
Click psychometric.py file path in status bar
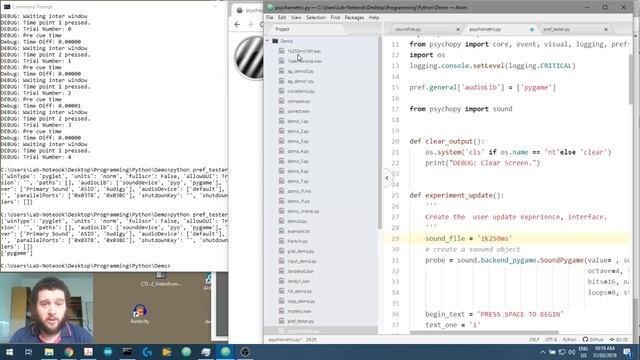click(x=284, y=340)
